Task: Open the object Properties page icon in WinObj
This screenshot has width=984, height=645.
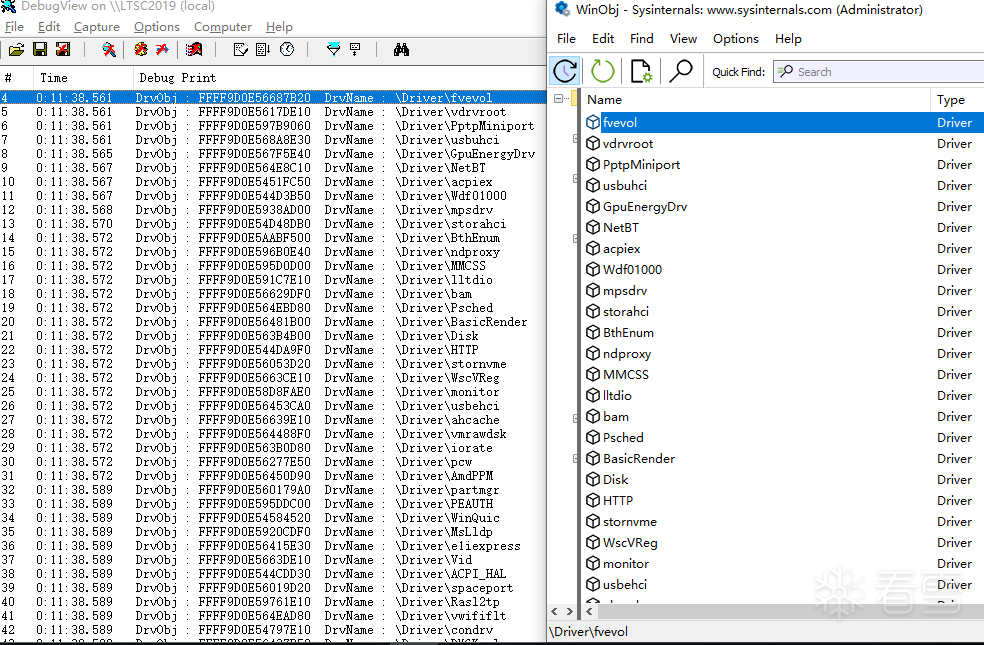Action: pos(641,71)
